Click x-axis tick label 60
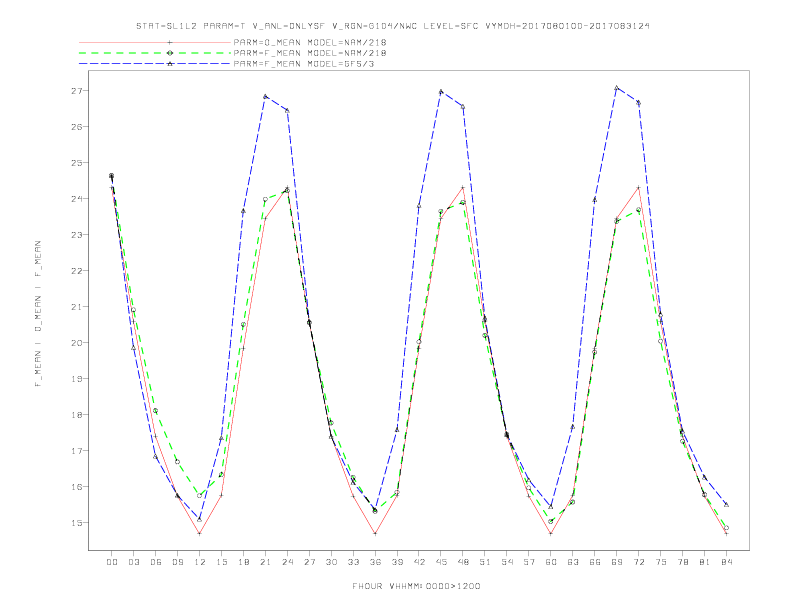792x612 pixels. (x=551, y=562)
